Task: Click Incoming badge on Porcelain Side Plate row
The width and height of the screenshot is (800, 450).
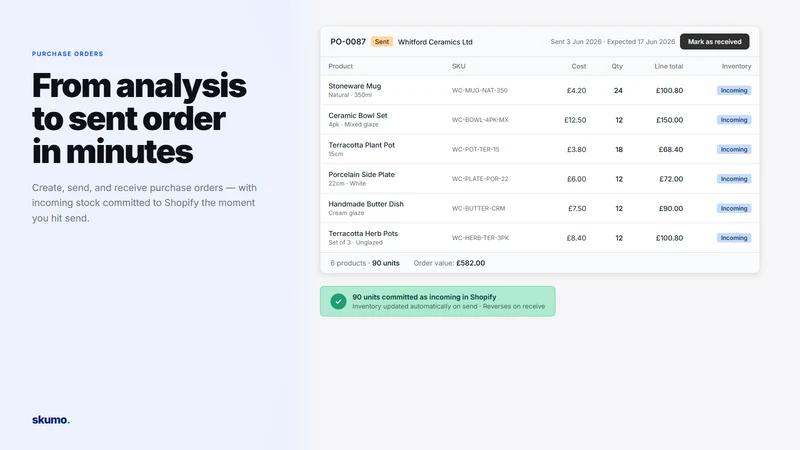Action: 734,179
